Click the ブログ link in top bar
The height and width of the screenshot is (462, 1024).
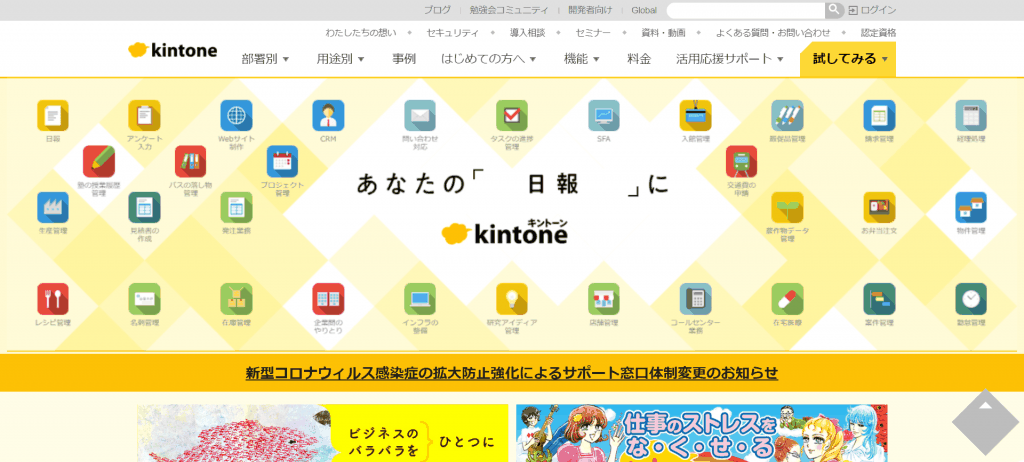click(437, 10)
